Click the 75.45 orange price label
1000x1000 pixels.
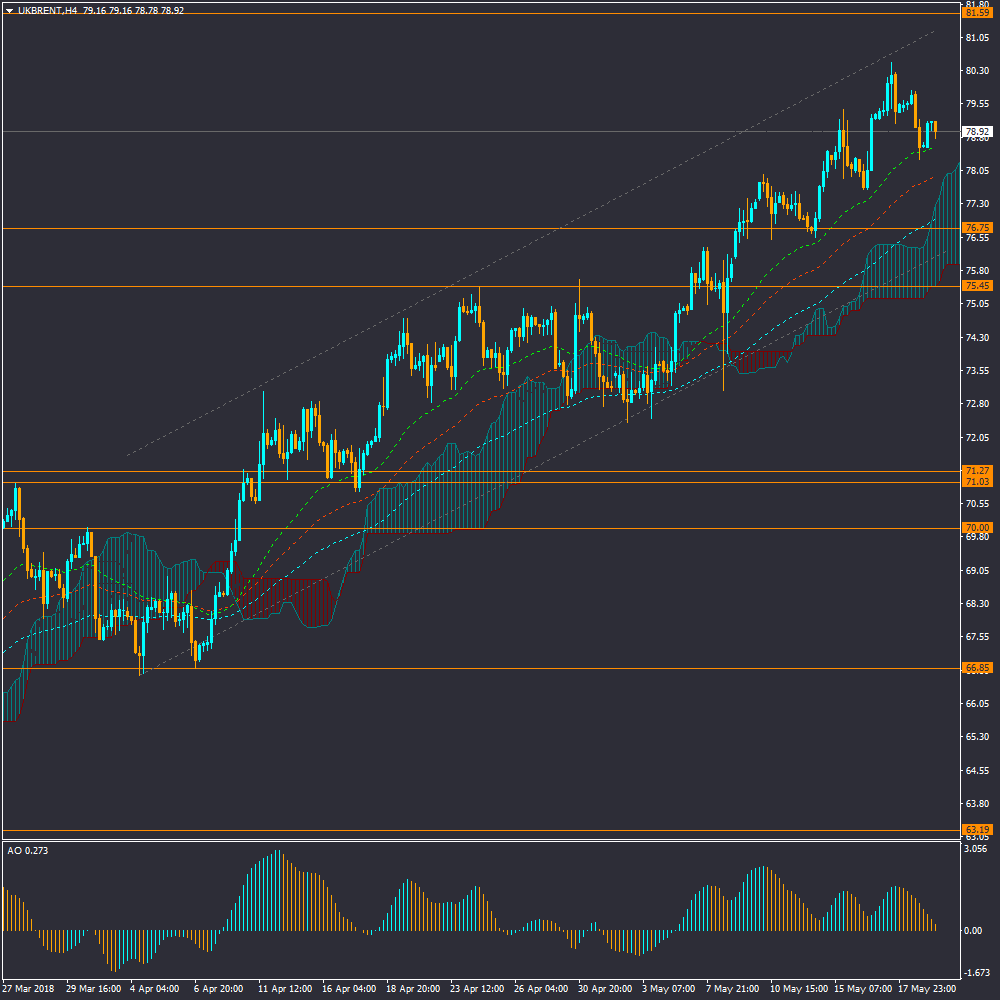click(x=976, y=287)
